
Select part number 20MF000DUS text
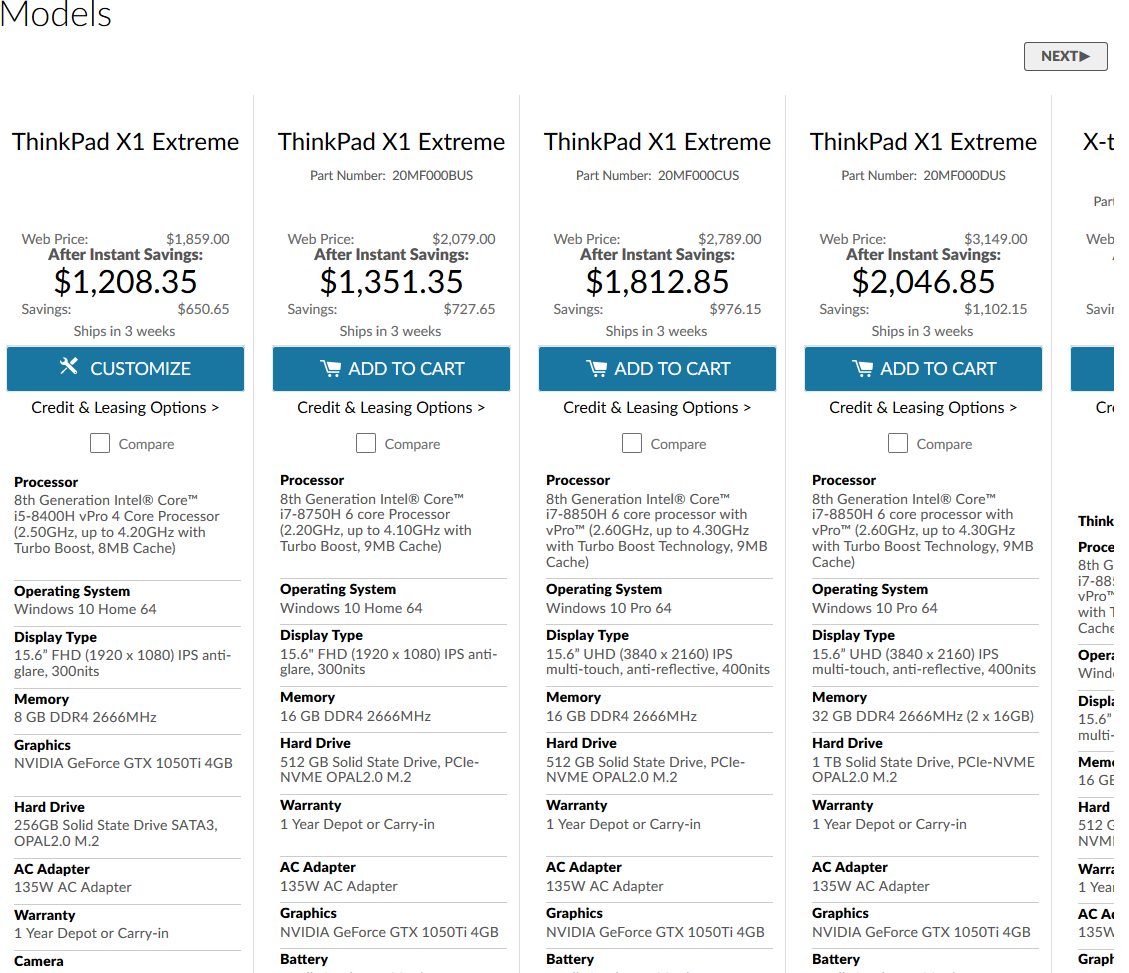tap(964, 176)
